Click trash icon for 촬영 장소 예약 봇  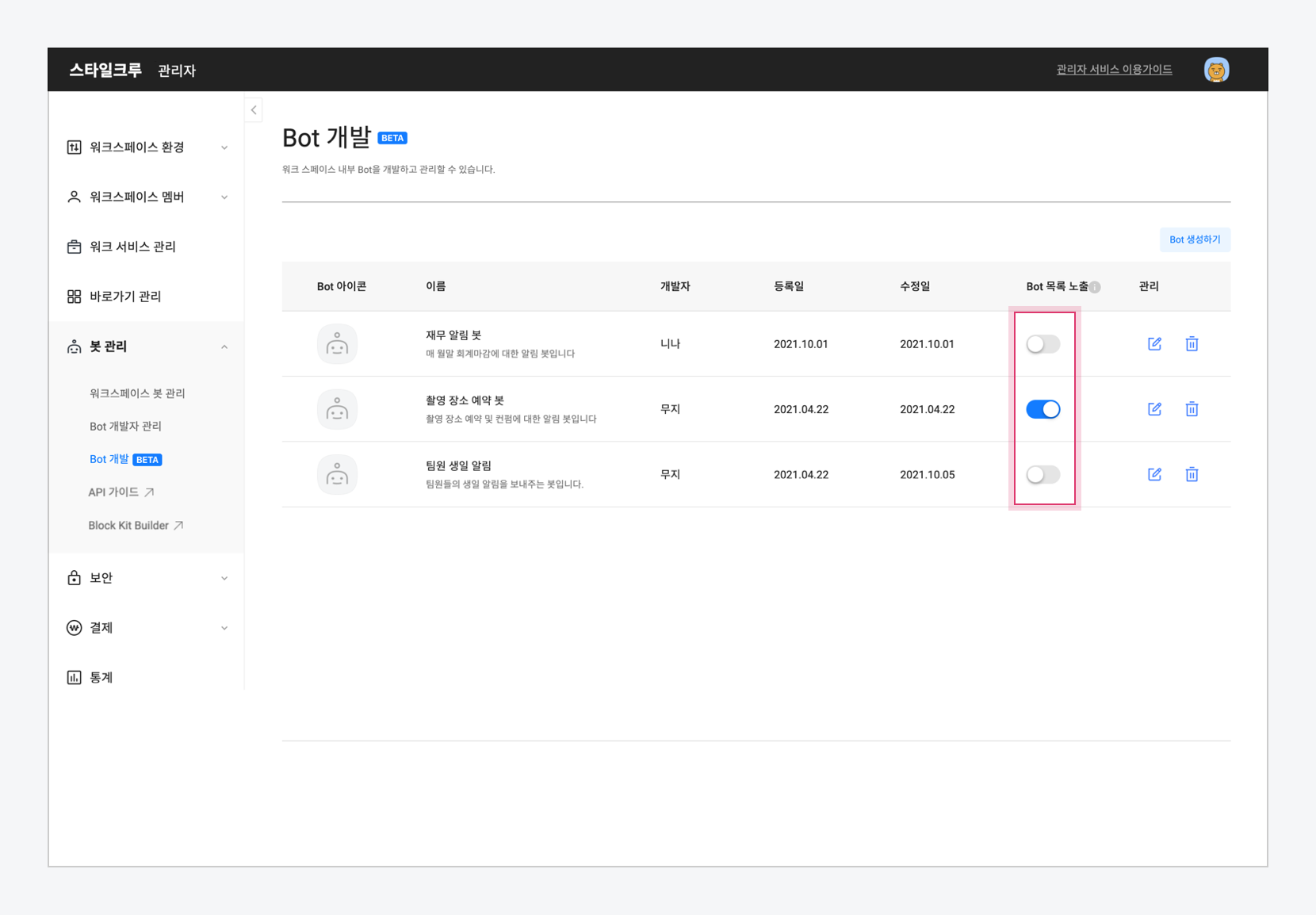pos(1192,409)
